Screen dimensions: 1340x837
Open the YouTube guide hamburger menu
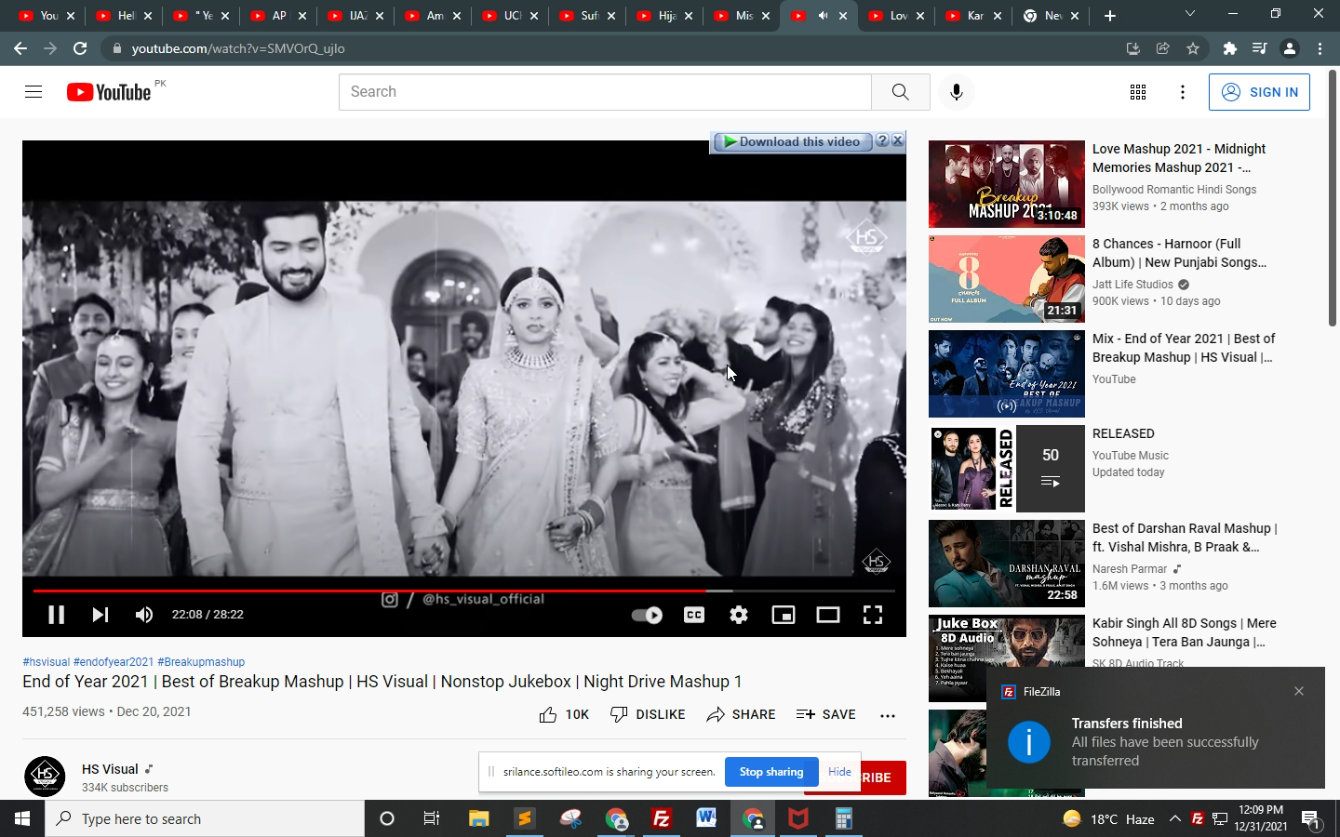tap(34, 92)
